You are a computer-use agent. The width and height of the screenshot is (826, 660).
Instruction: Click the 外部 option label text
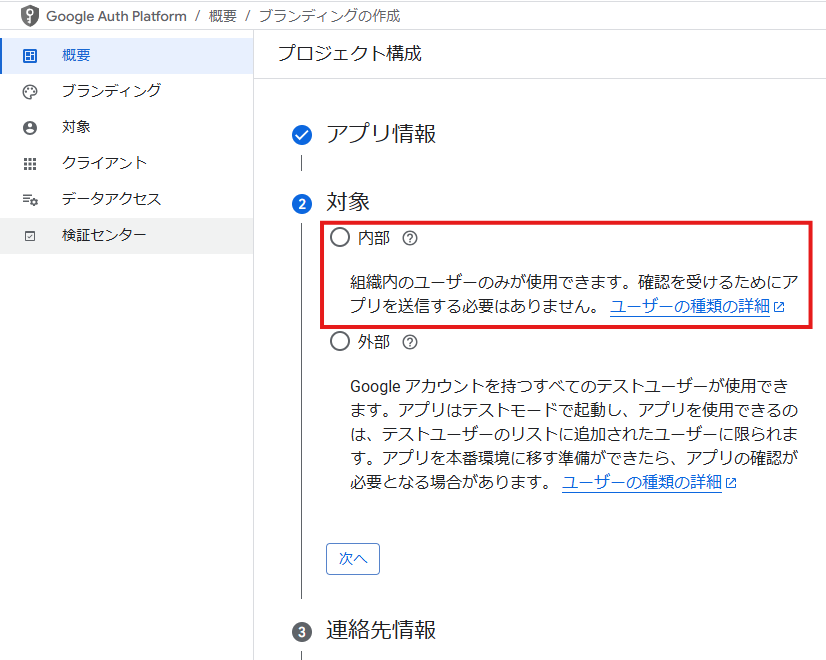(x=373, y=342)
